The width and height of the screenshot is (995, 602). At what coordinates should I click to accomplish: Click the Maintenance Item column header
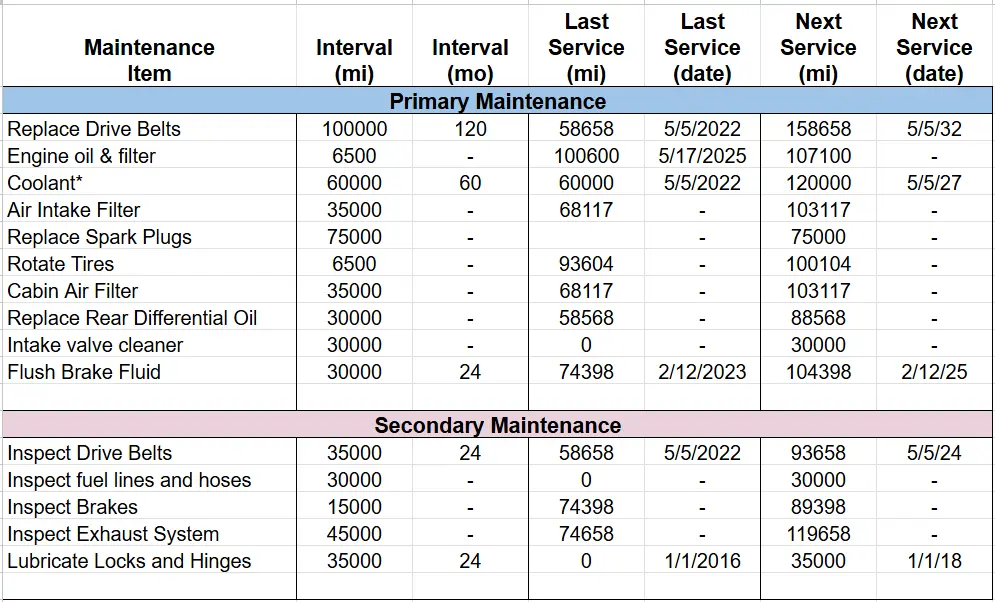point(149,60)
